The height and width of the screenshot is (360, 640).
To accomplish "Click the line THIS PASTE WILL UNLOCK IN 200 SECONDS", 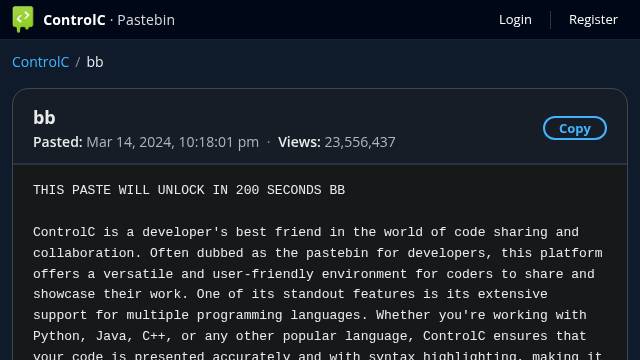I will pos(189,190).
